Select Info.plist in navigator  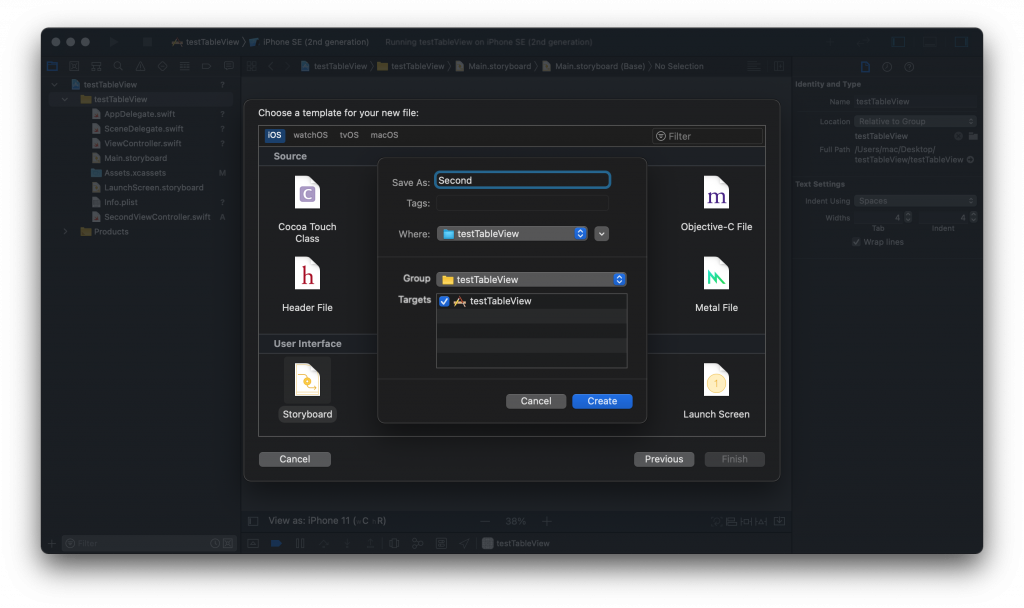pyautogui.click(x=121, y=202)
